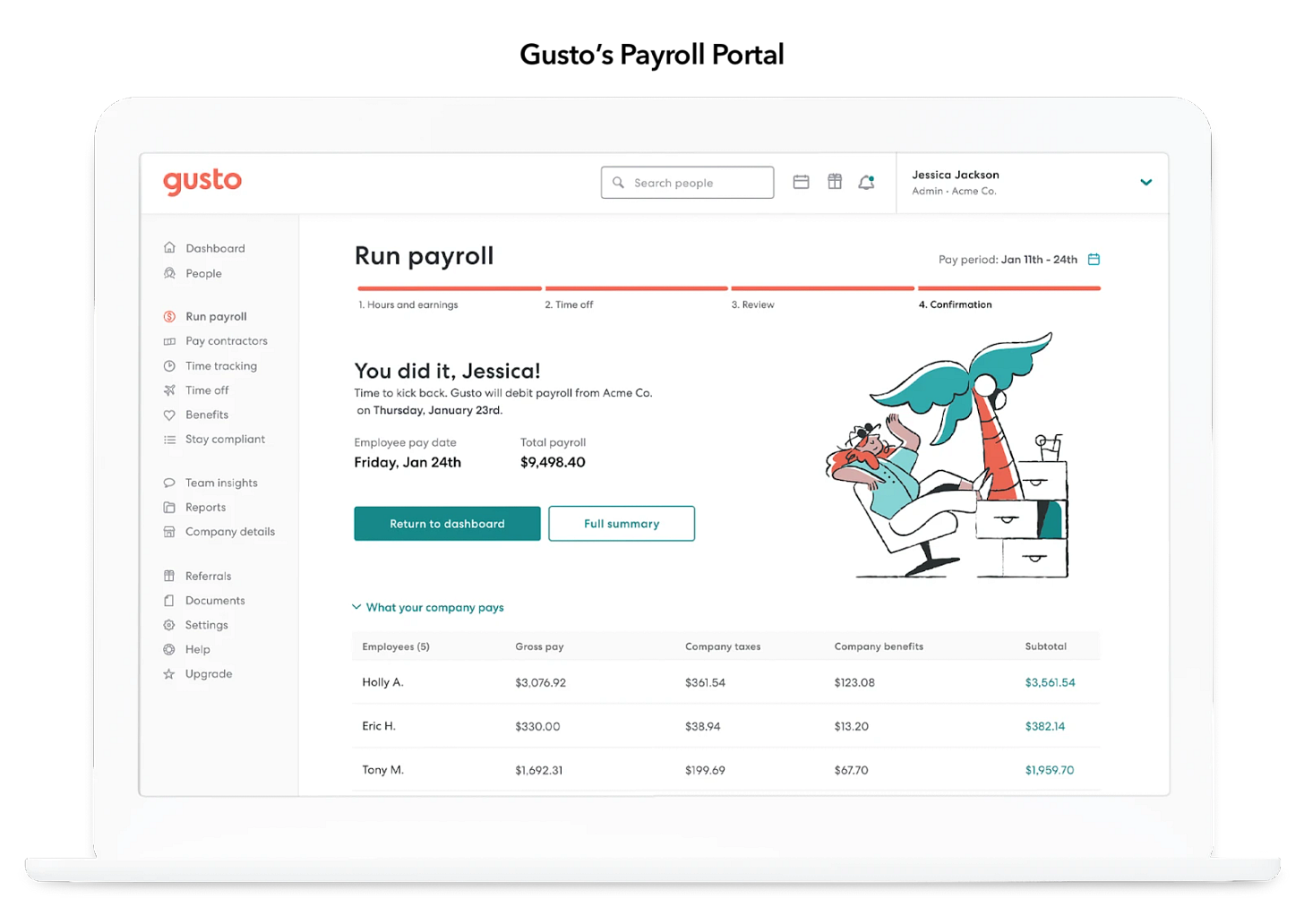Open the notifications bell icon
The image size is (1304, 924).
click(866, 183)
